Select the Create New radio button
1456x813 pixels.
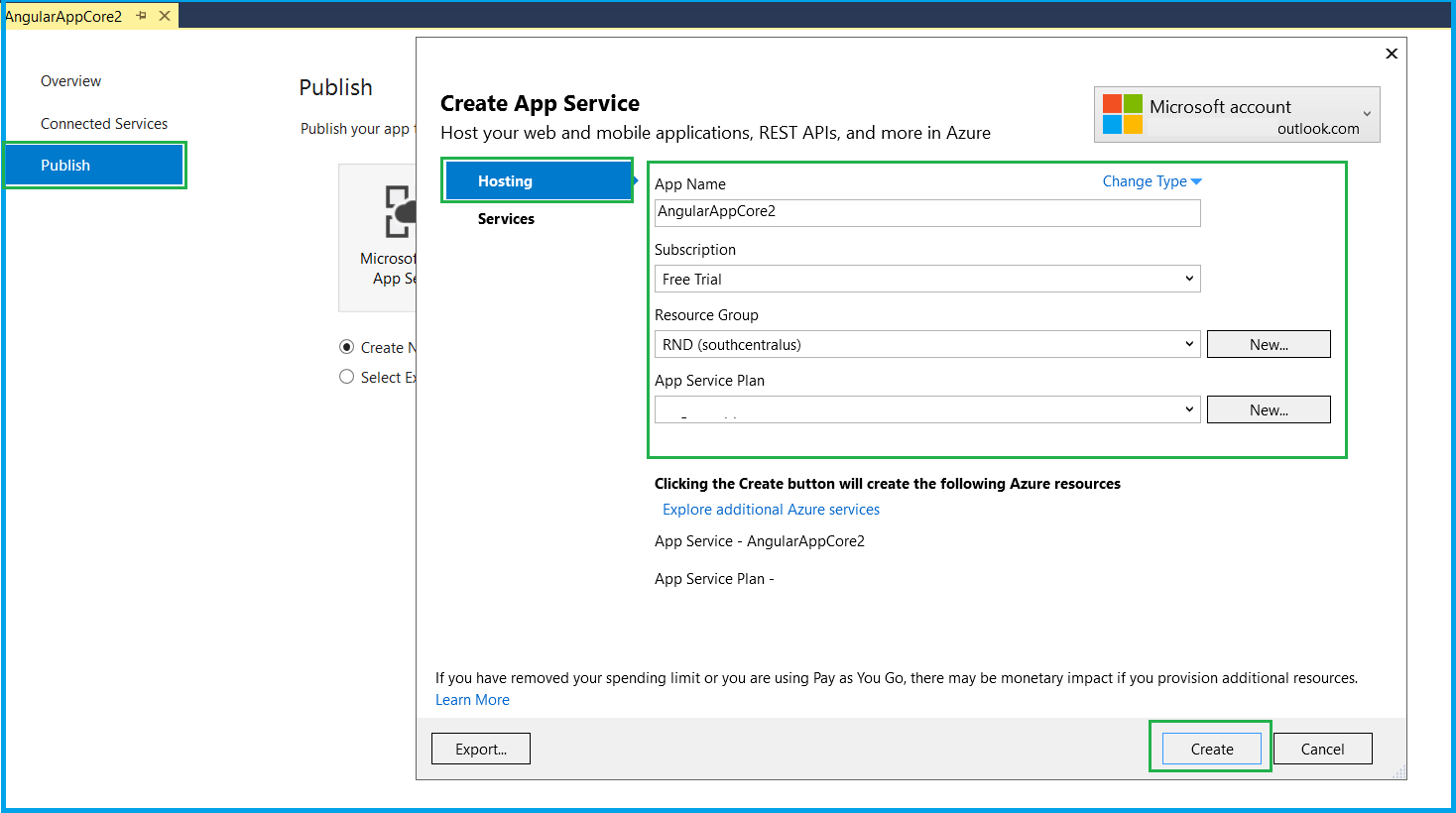tap(347, 347)
